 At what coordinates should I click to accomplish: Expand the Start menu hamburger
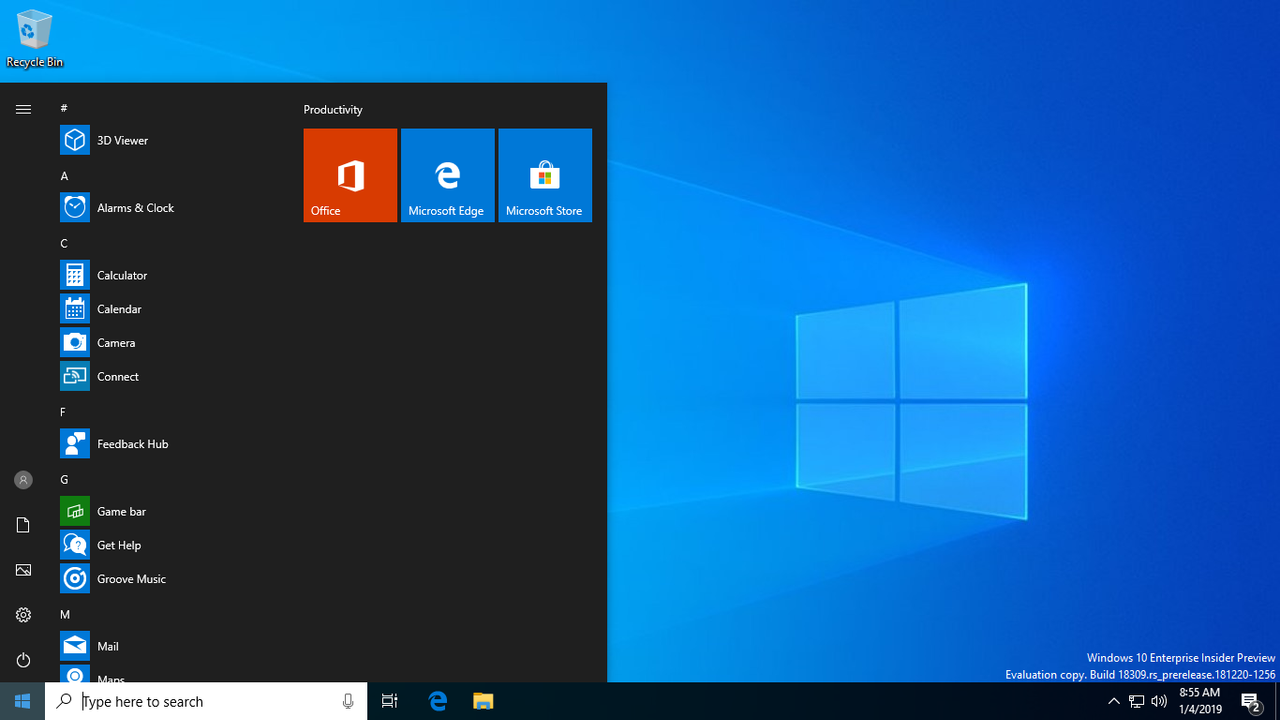[23, 109]
